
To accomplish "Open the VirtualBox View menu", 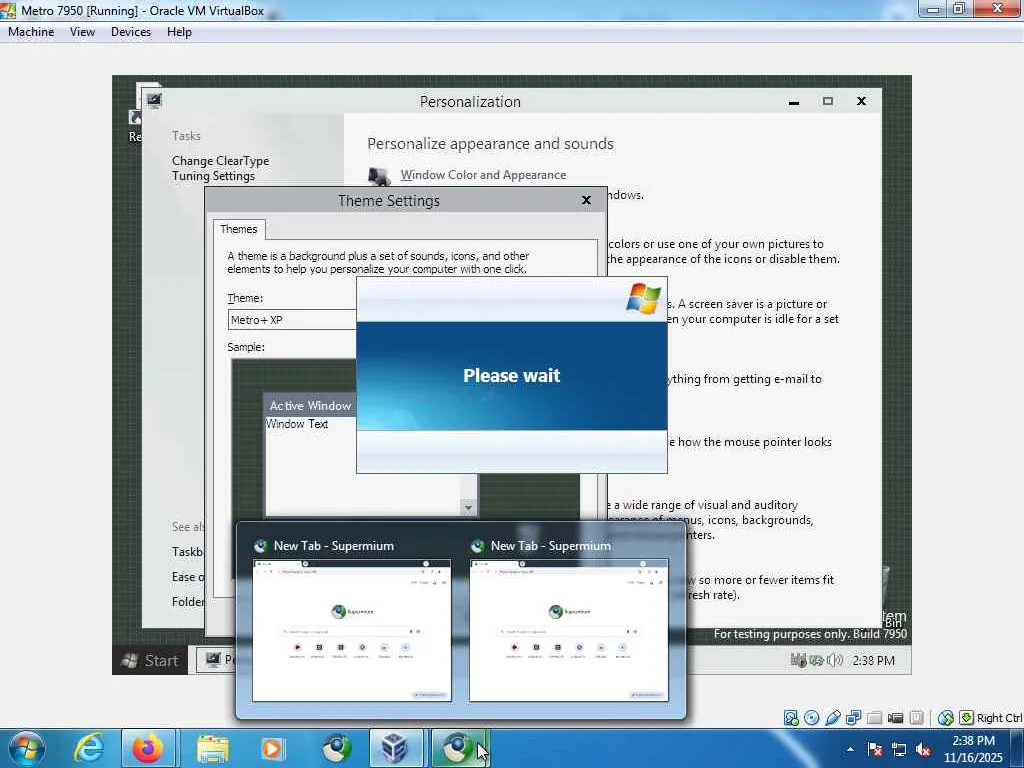I will pyautogui.click(x=82, y=32).
